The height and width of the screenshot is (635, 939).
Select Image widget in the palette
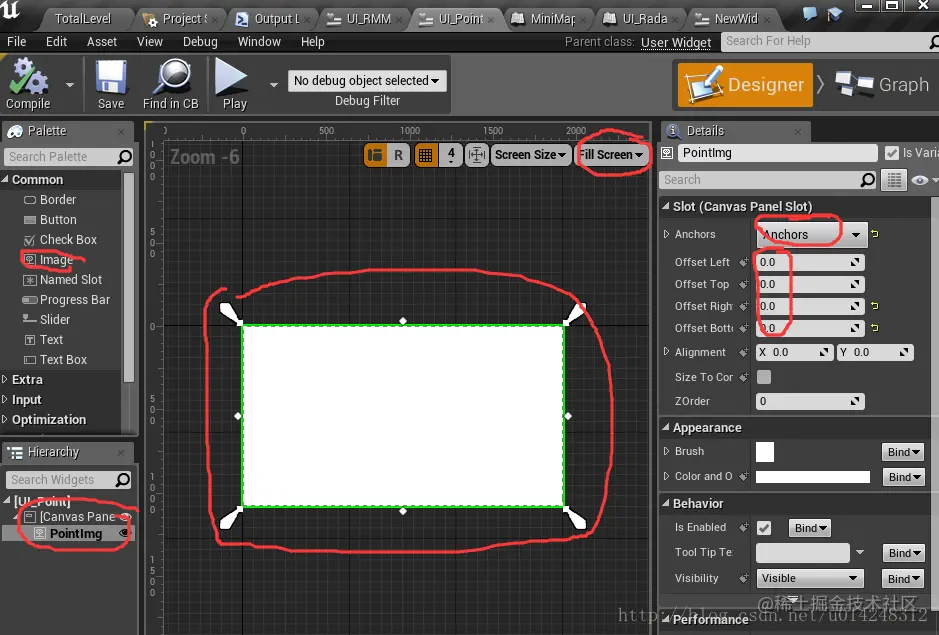coord(56,259)
